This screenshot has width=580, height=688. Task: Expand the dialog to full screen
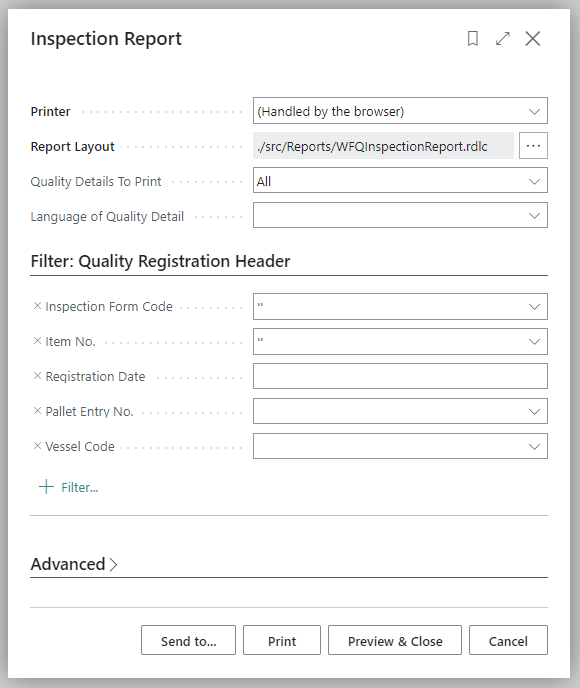click(503, 39)
